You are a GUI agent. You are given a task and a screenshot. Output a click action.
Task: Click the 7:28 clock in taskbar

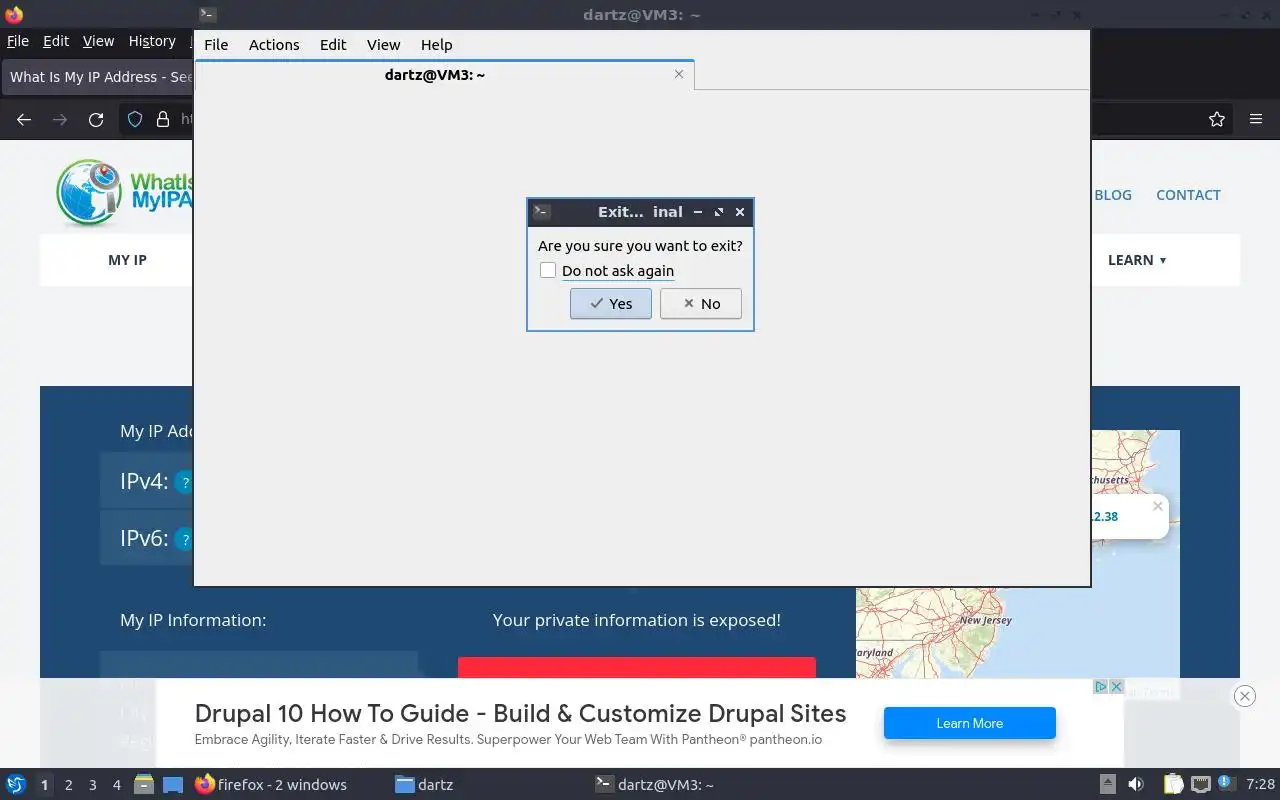click(1261, 784)
